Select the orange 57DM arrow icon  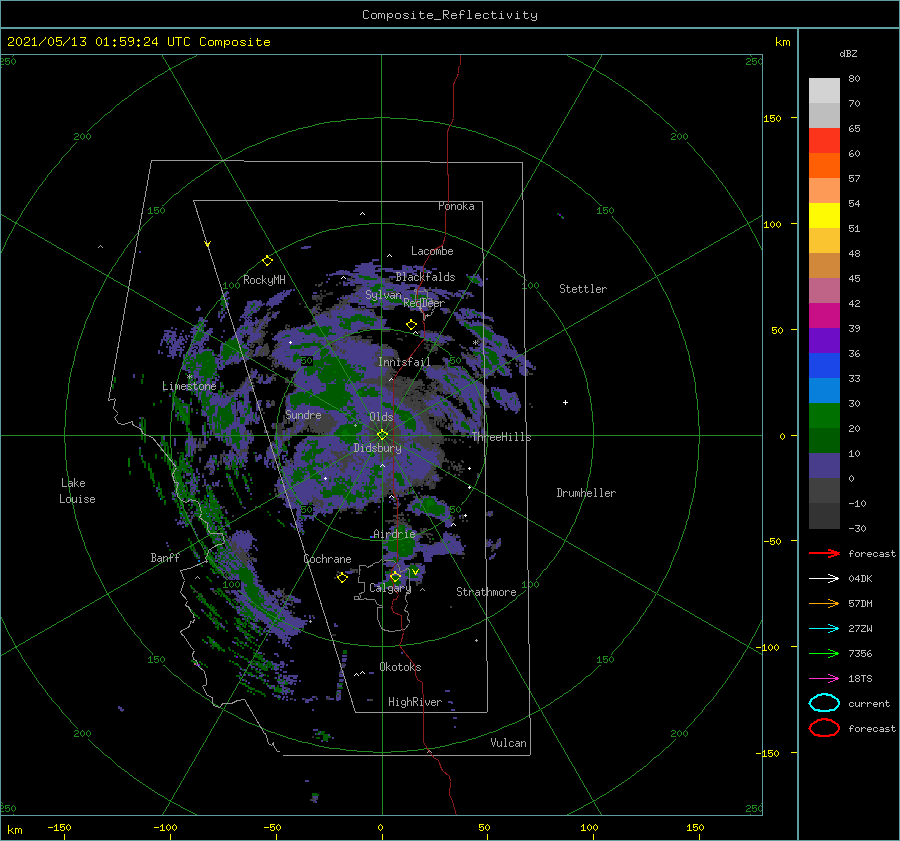coord(824,603)
